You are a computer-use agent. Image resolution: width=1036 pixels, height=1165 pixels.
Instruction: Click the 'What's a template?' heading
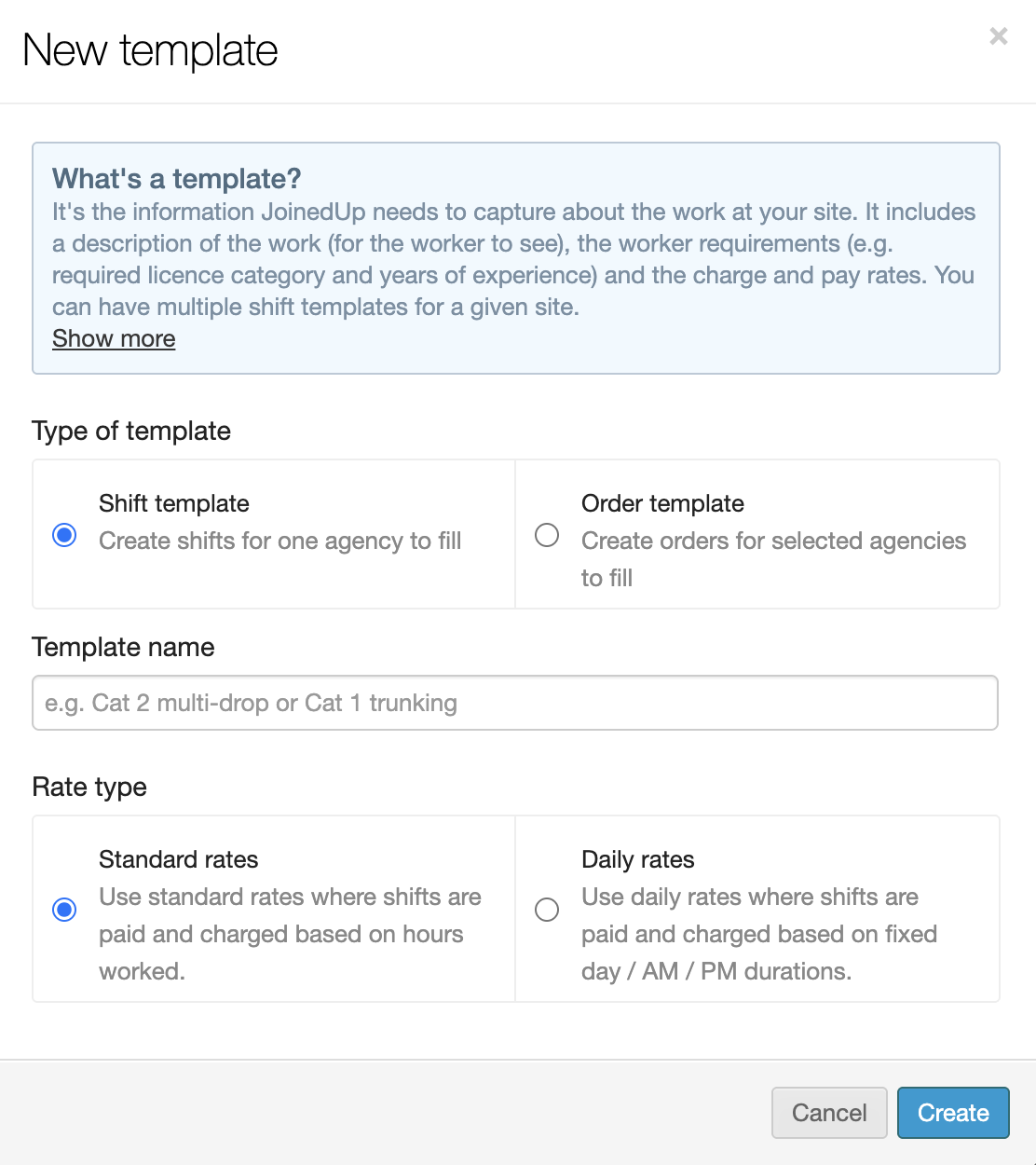coord(176,178)
